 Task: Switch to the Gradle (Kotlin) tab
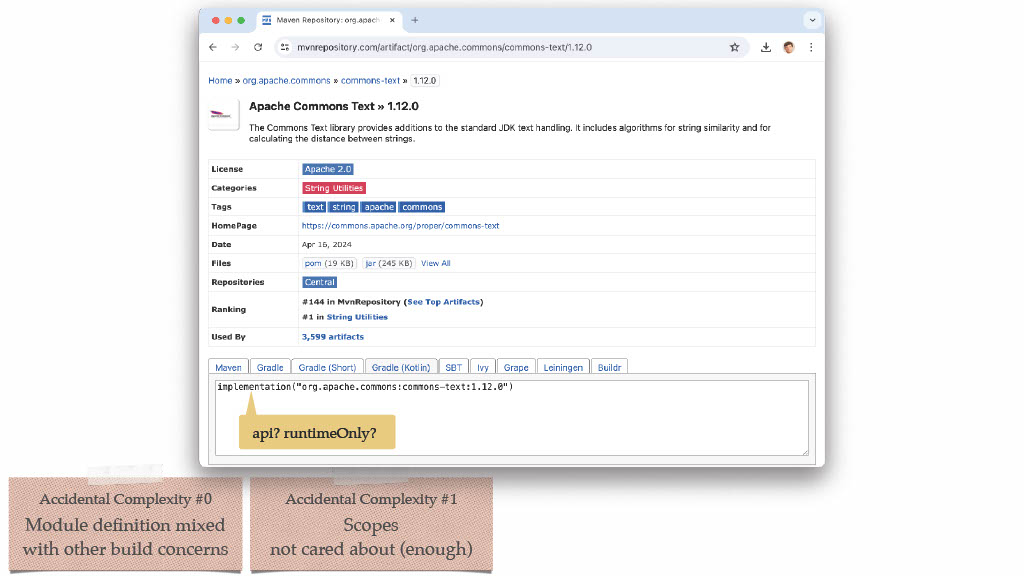coord(401,368)
